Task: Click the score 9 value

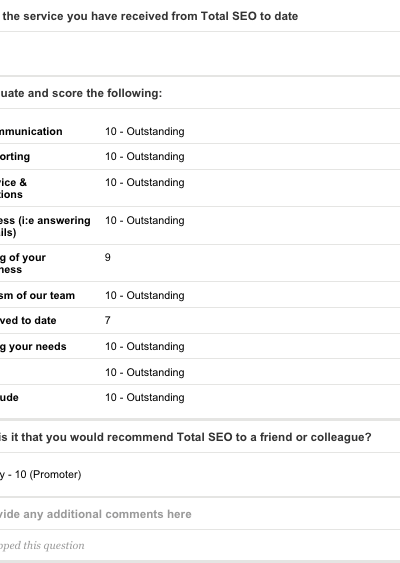Action: click(x=108, y=257)
